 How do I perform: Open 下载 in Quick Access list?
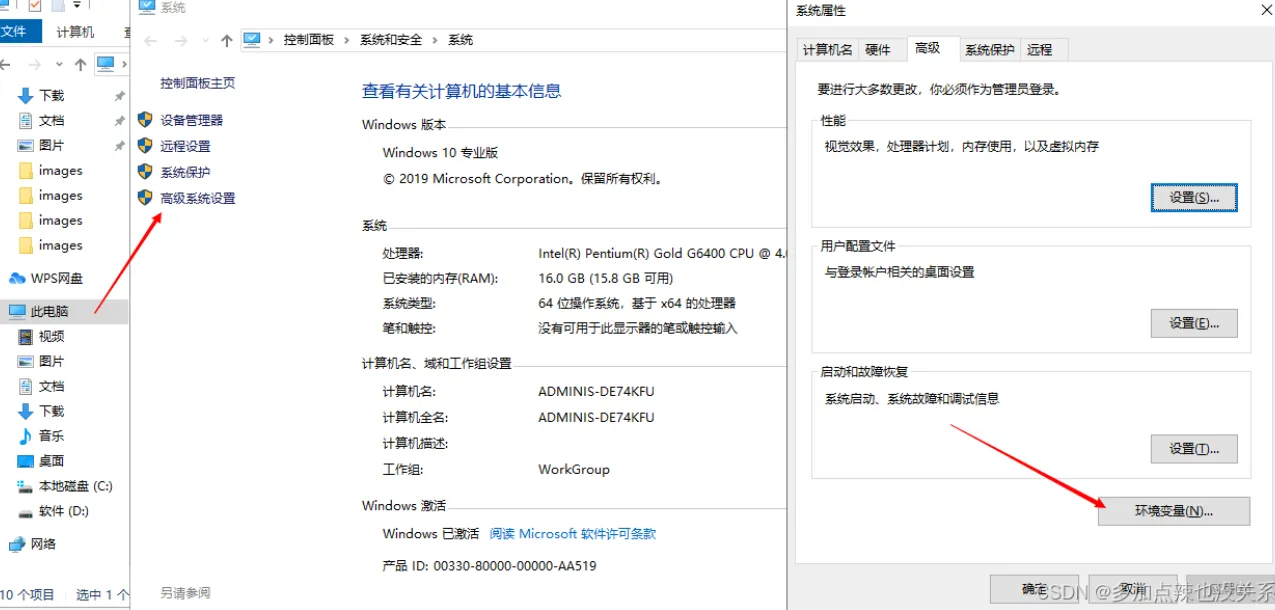[51, 96]
